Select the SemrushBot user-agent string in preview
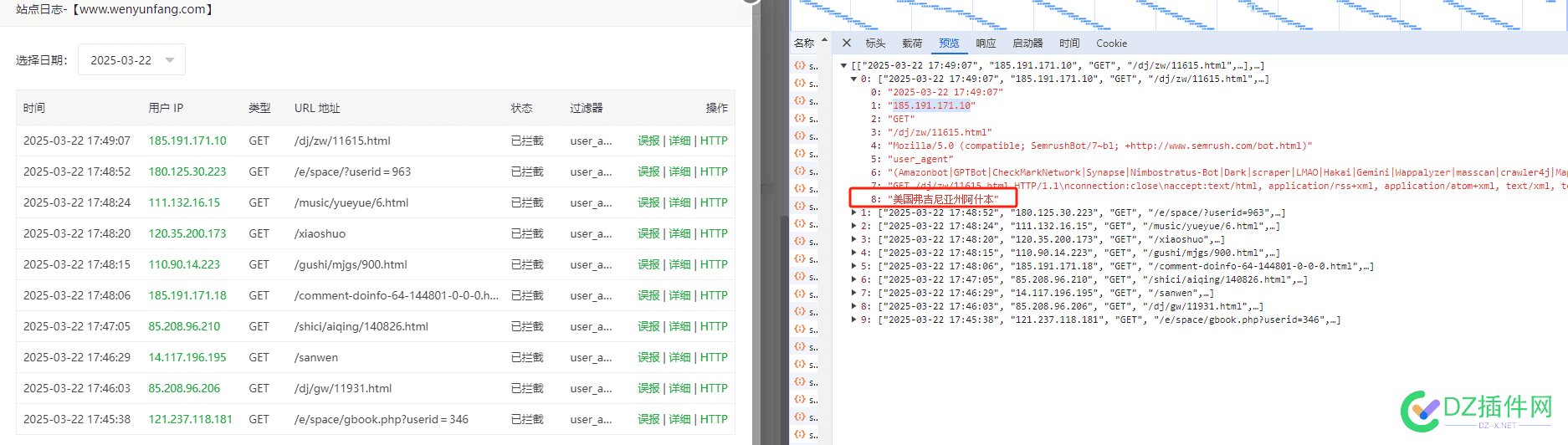The width and height of the screenshot is (1568, 445). coord(1099,146)
